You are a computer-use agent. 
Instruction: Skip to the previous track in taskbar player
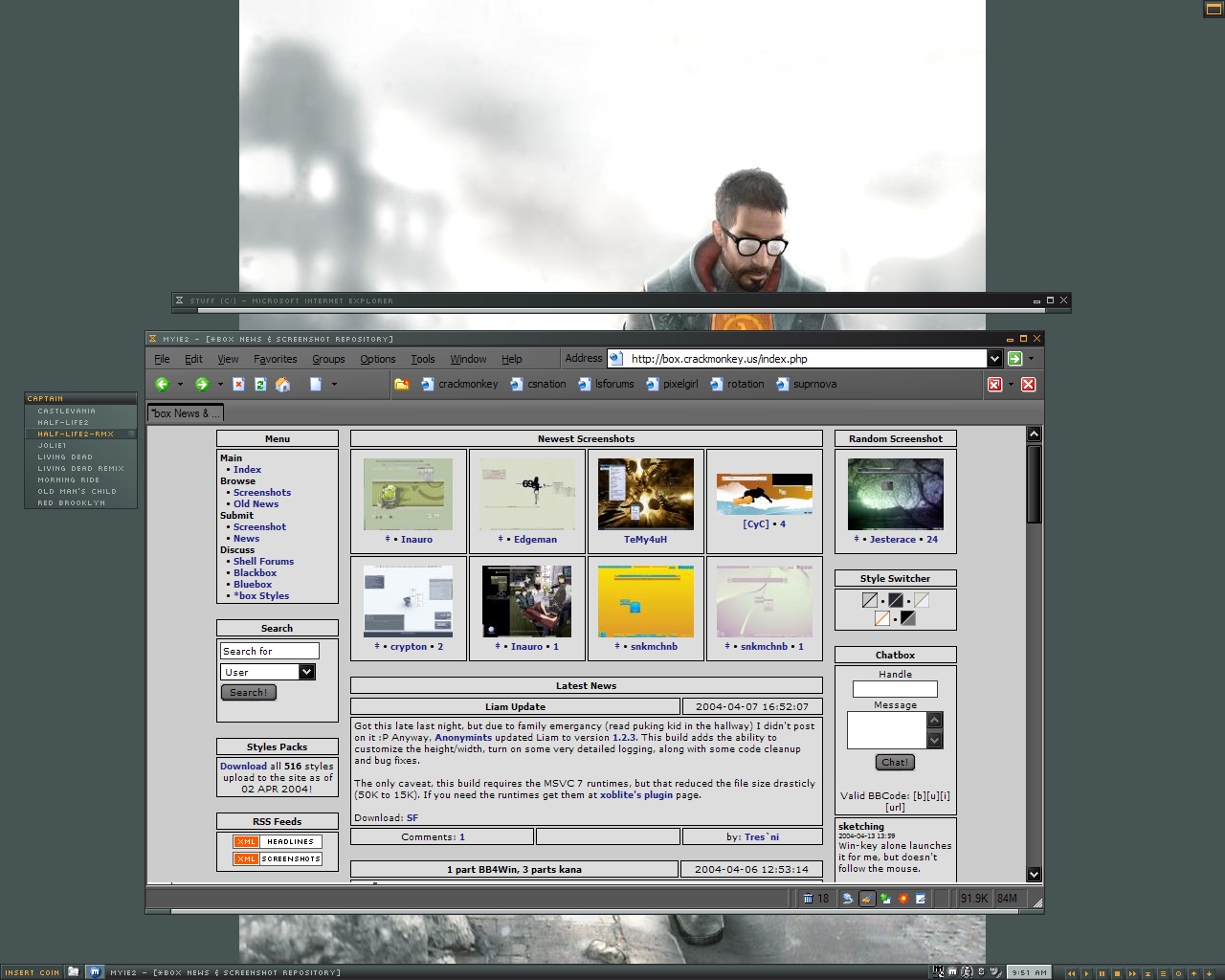(x=1071, y=973)
